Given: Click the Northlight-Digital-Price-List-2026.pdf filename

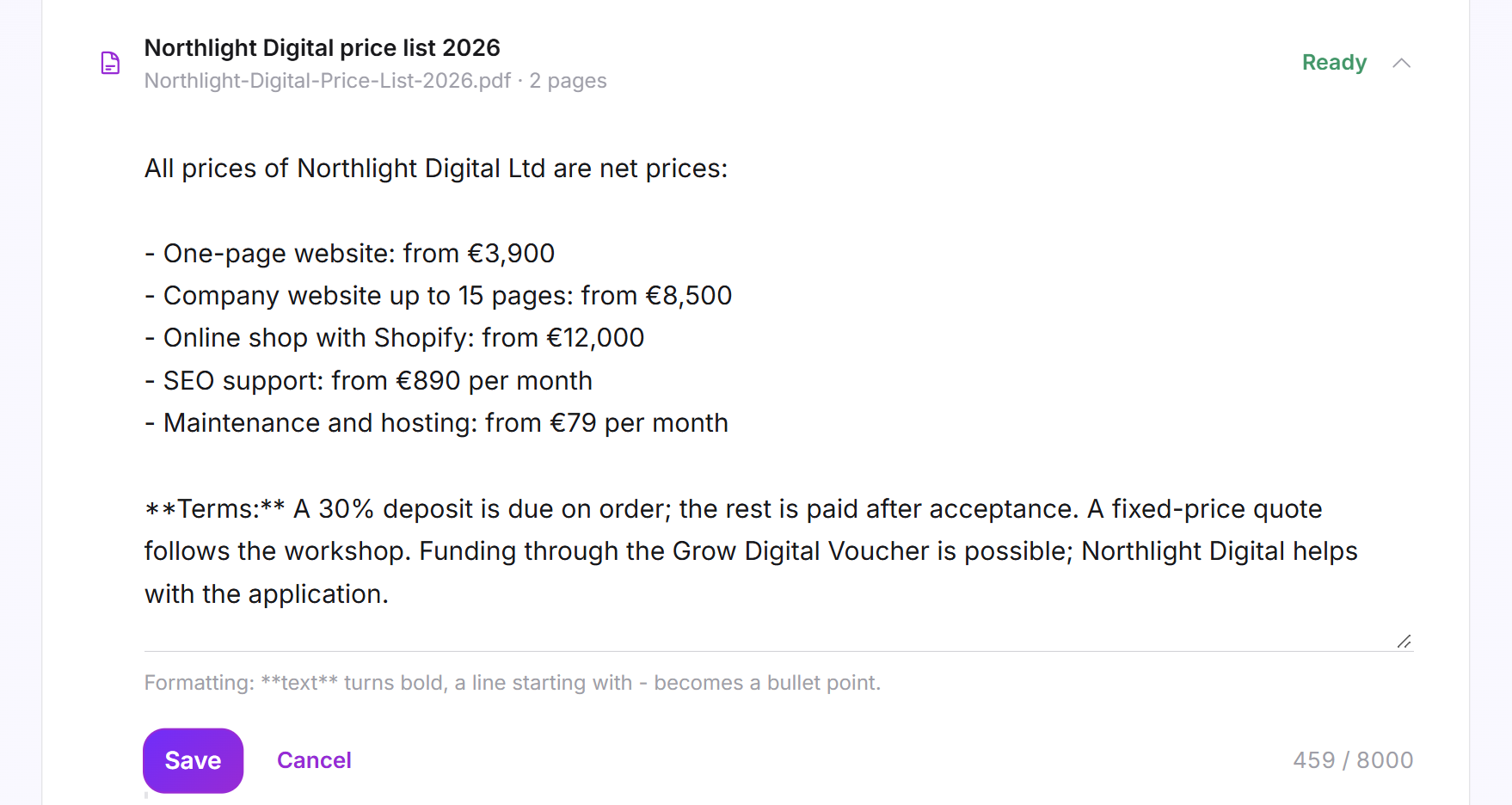Looking at the screenshot, I should pos(328,81).
